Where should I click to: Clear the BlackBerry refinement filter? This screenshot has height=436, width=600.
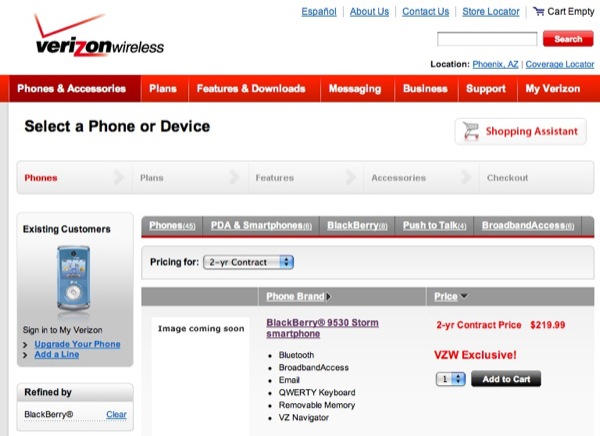pos(116,414)
